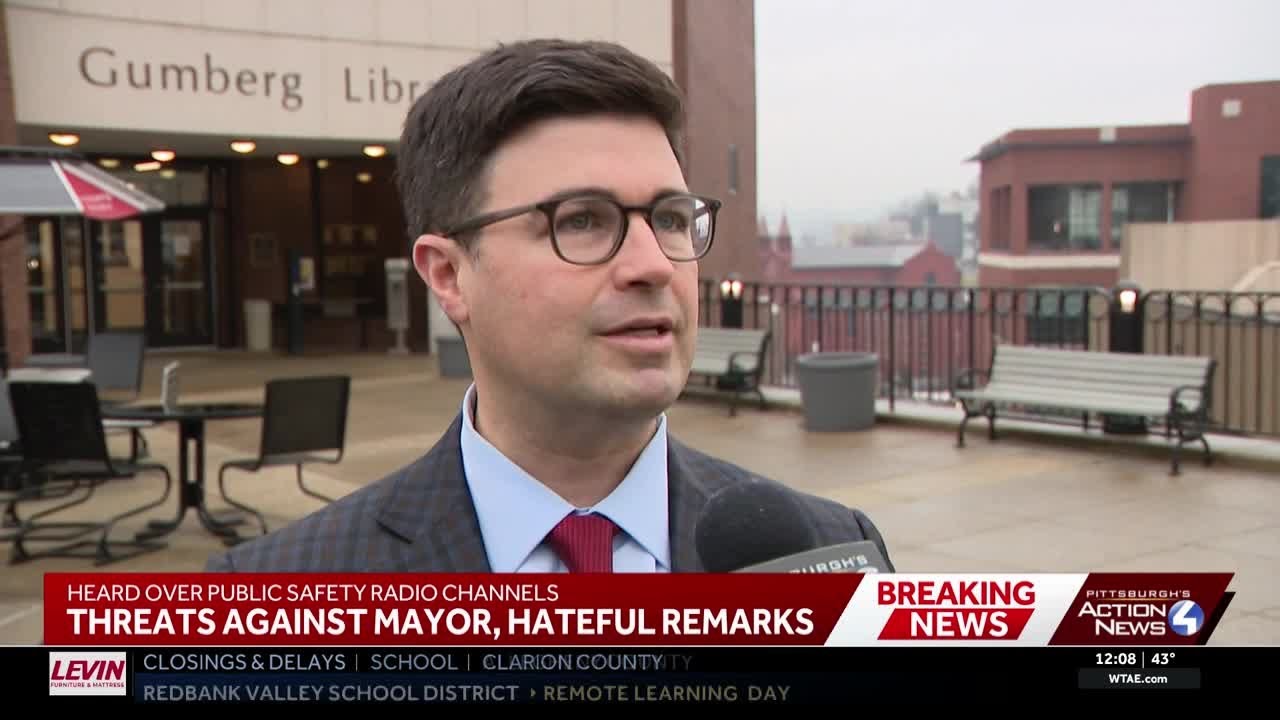Click the 'Gumberg' building sign lettering

[191, 78]
